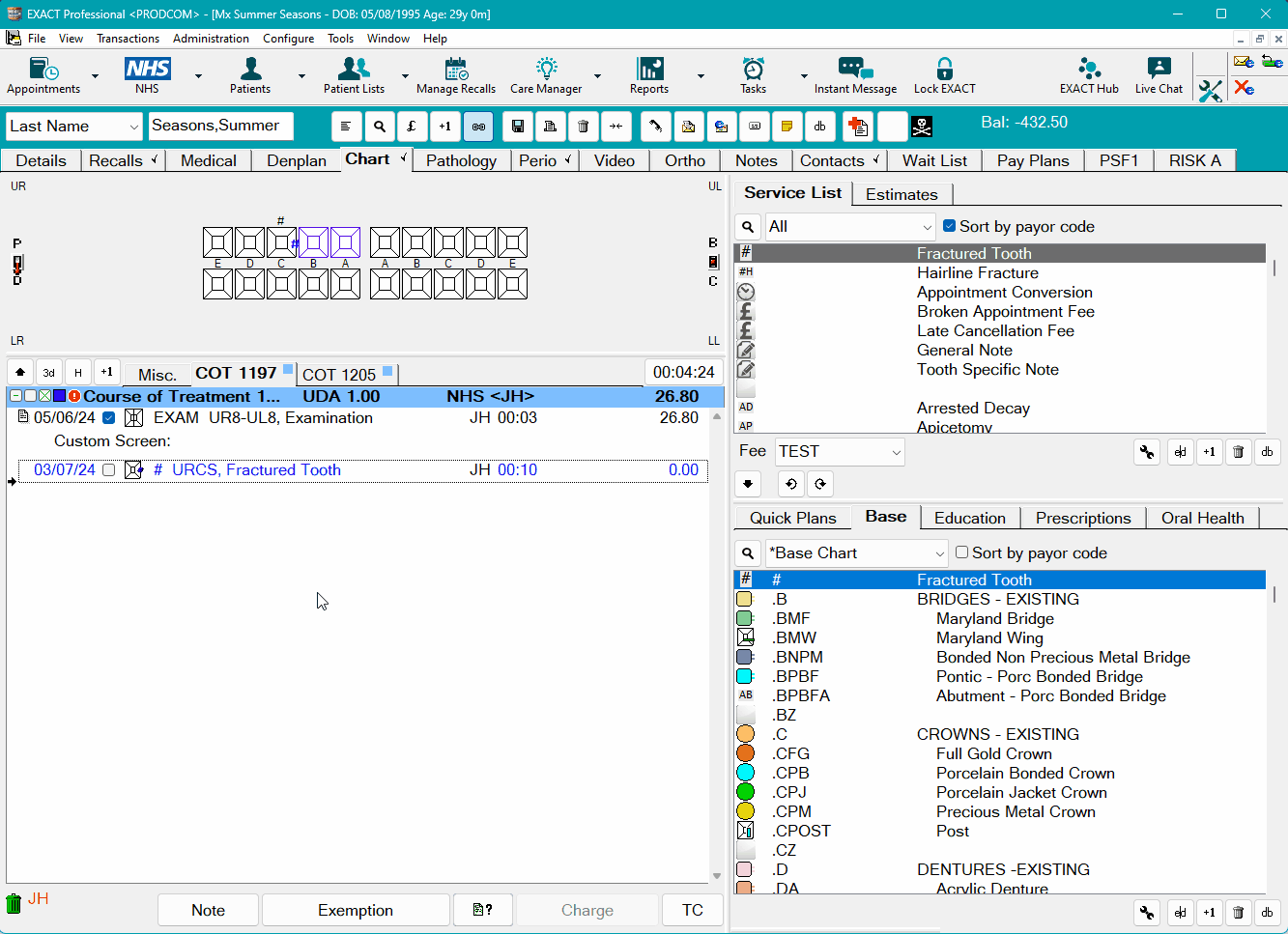Open the Quick Plans tab
Screen dimensions: 1288x934
click(x=792, y=518)
